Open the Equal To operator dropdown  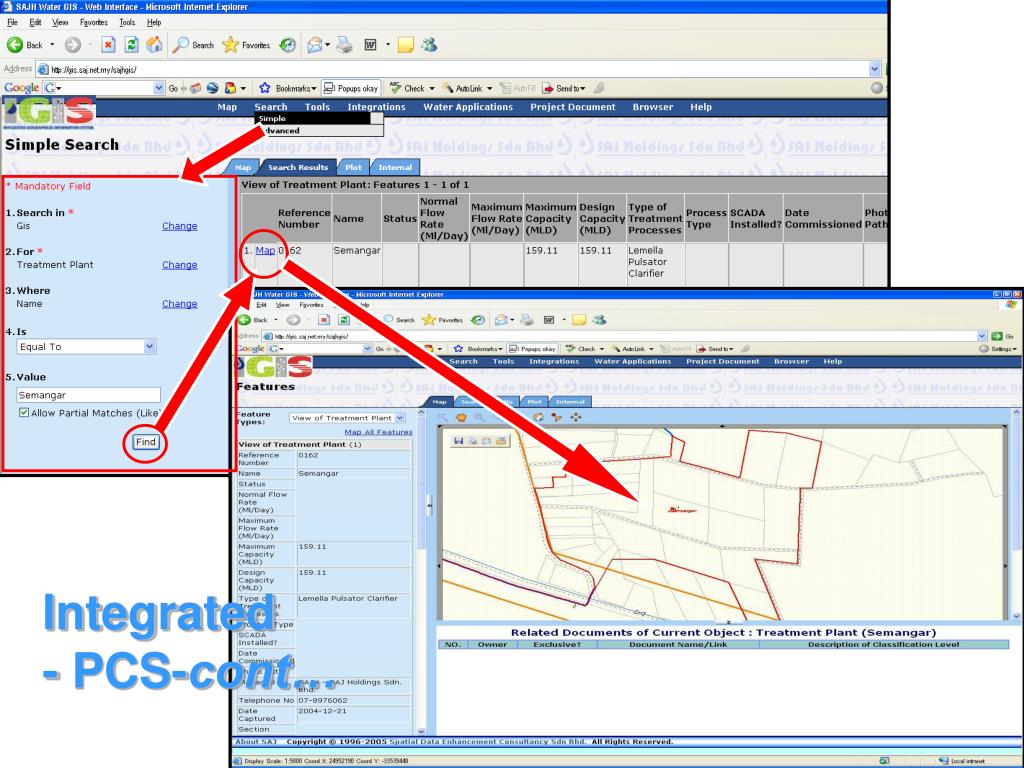click(150, 346)
